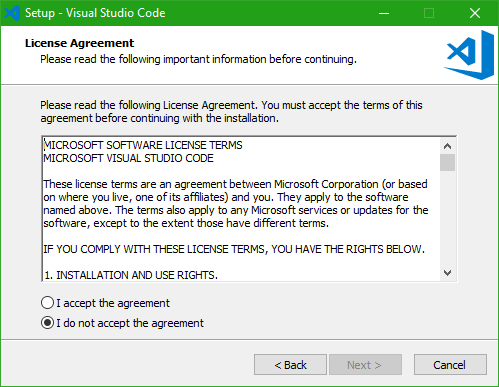Click the "IF YOU COMPLY WITH THESE LICENSE TERMS" line

click(234, 249)
